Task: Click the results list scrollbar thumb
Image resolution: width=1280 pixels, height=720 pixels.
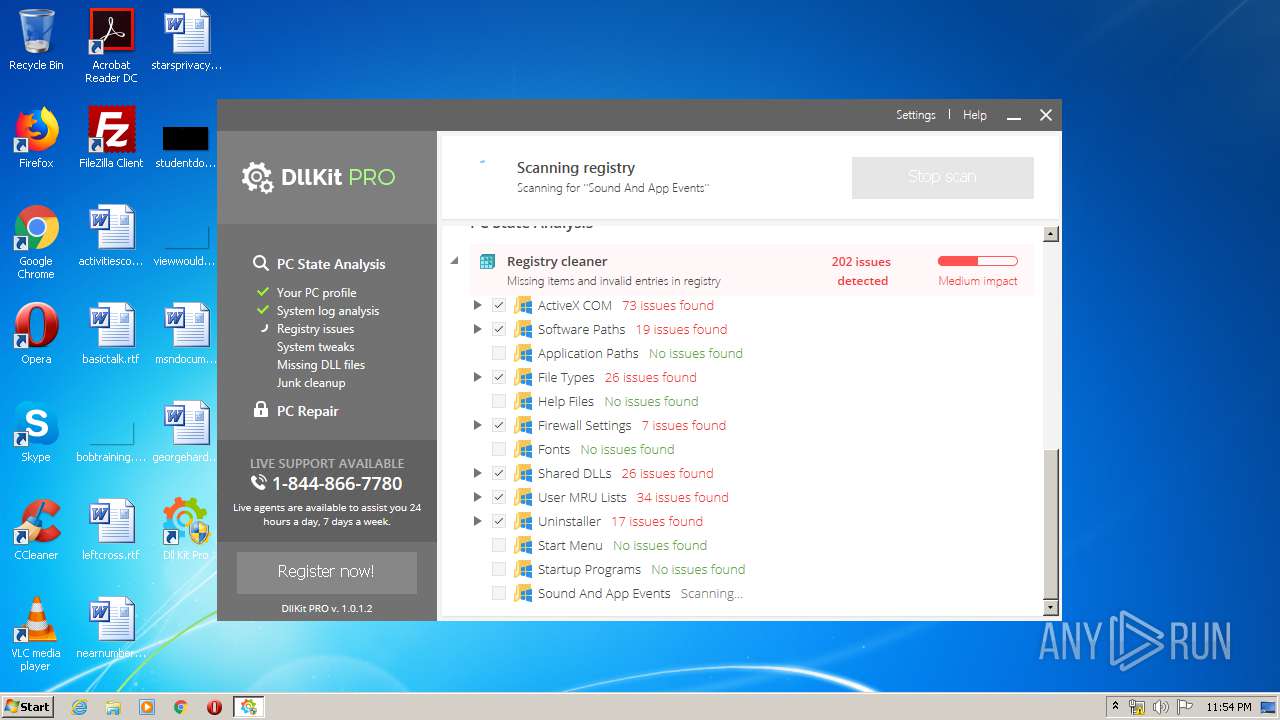Action: pos(1050,522)
